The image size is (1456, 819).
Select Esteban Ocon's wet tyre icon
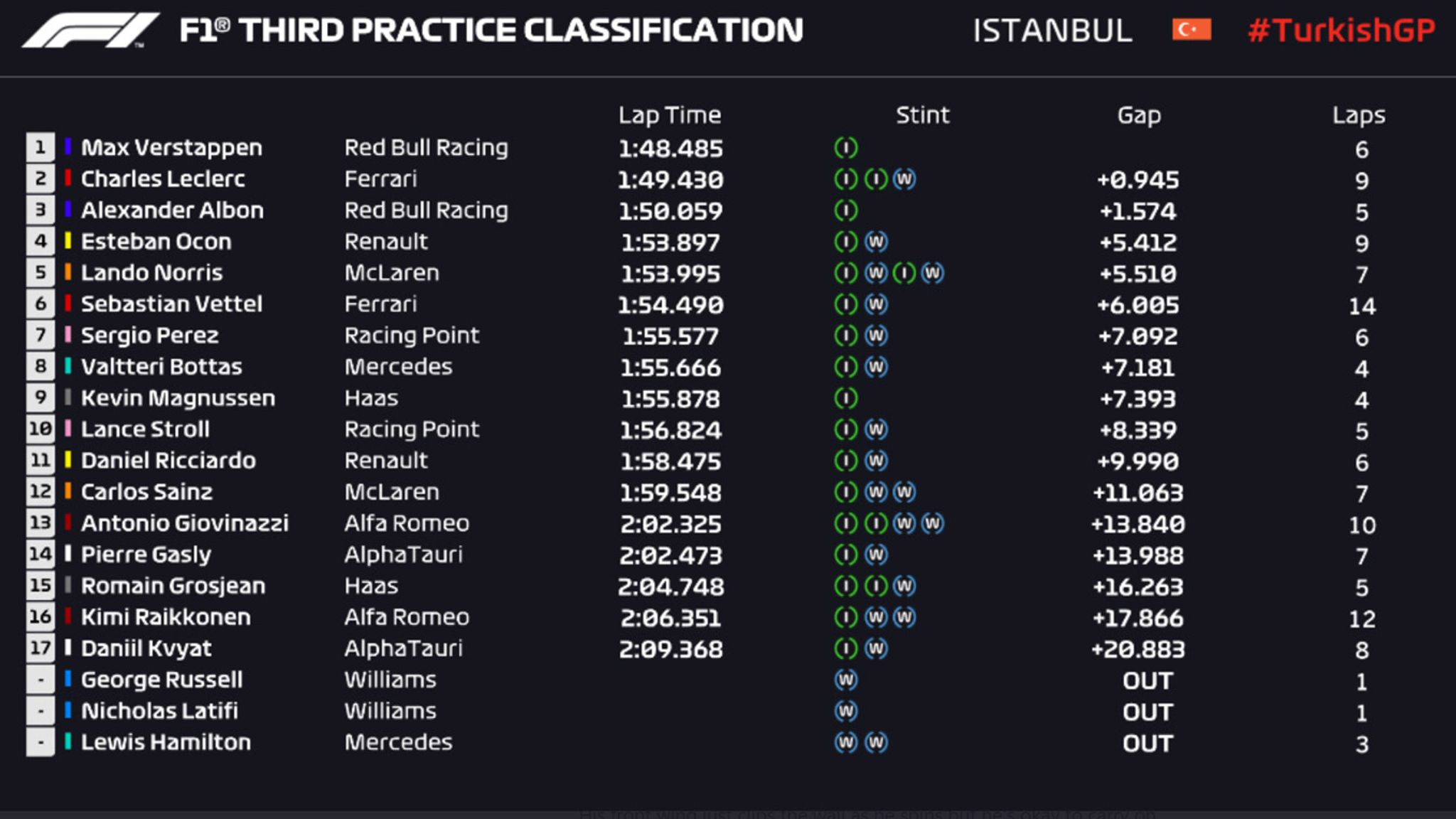click(876, 242)
